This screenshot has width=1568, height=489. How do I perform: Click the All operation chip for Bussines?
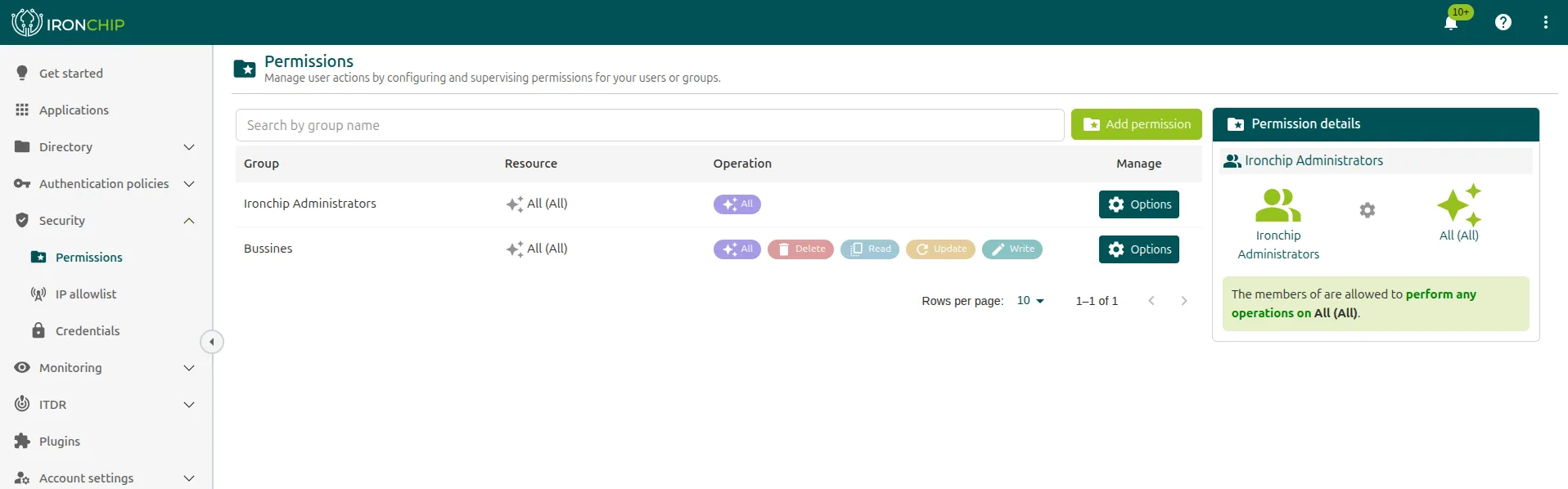pyautogui.click(x=737, y=249)
